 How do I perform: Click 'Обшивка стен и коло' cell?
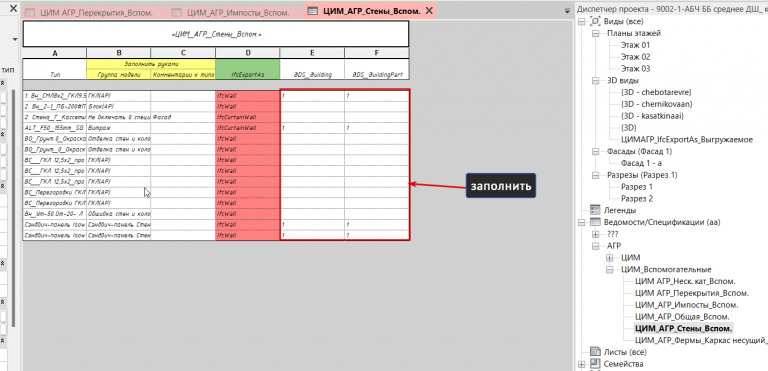119,214
